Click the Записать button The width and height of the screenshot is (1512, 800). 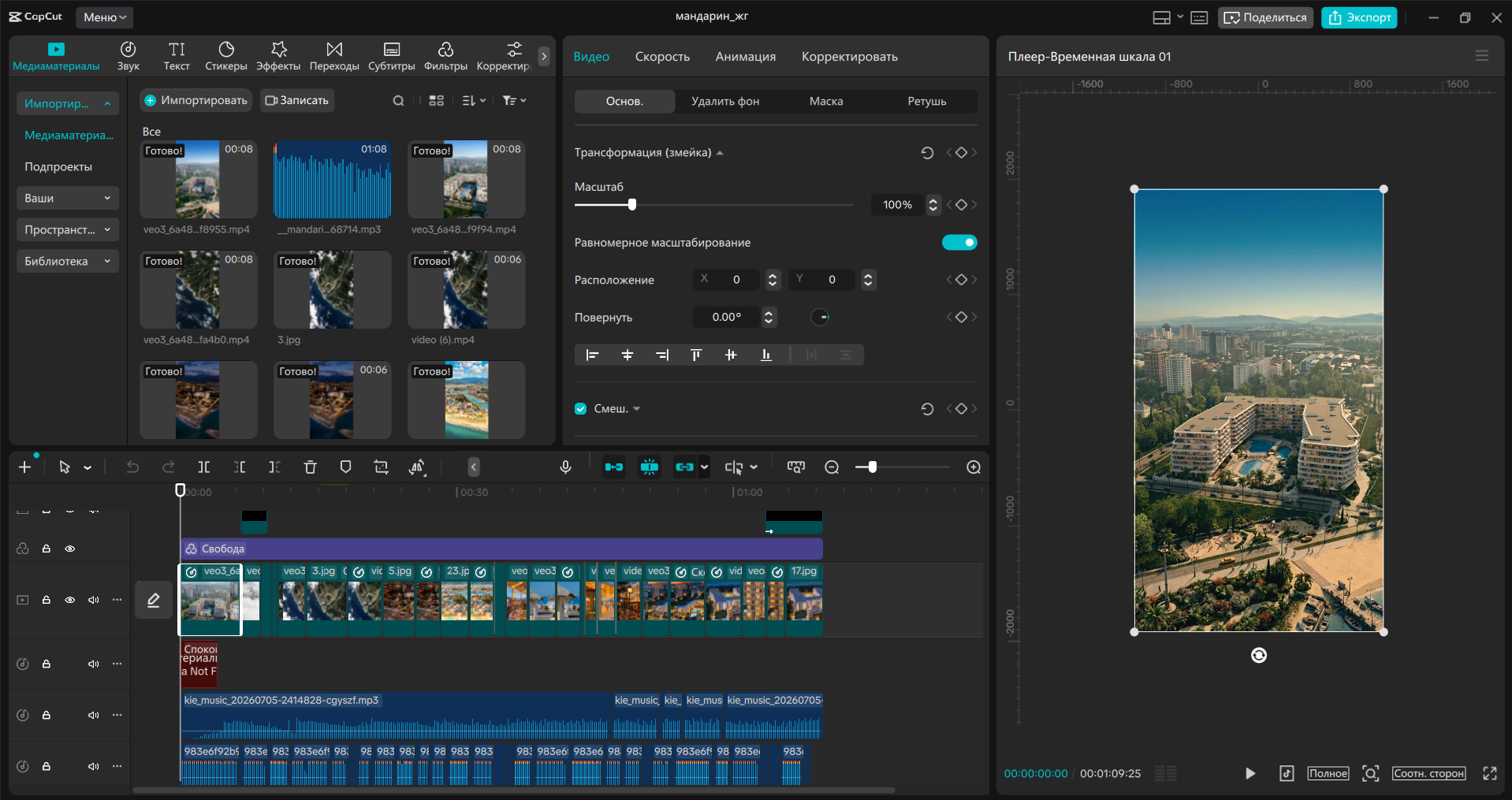point(297,100)
